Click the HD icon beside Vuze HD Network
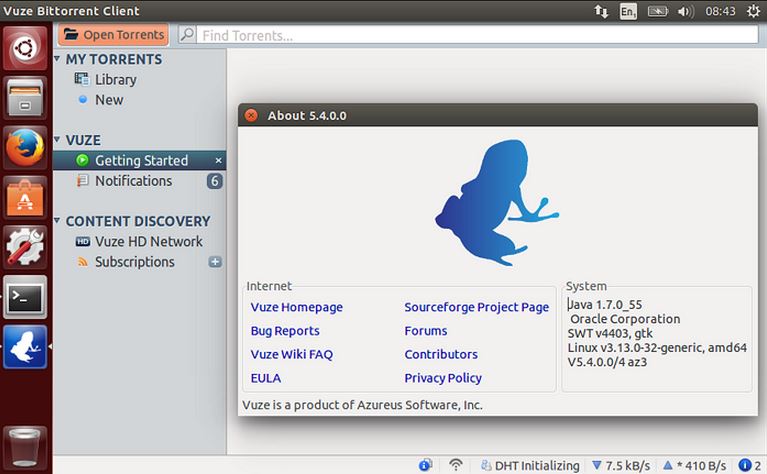This screenshot has height=474, width=767. pyautogui.click(x=83, y=242)
